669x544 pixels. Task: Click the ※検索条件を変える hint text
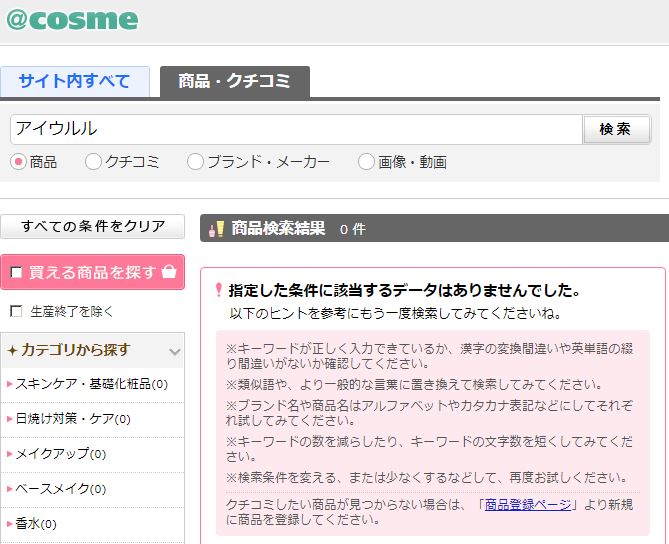[x=427, y=477]
